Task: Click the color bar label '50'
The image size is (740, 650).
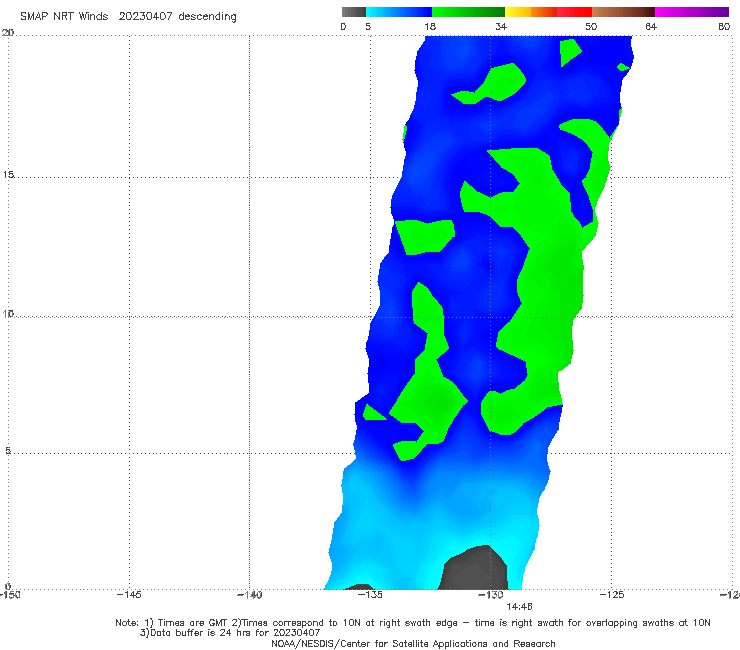Action: 591,27
